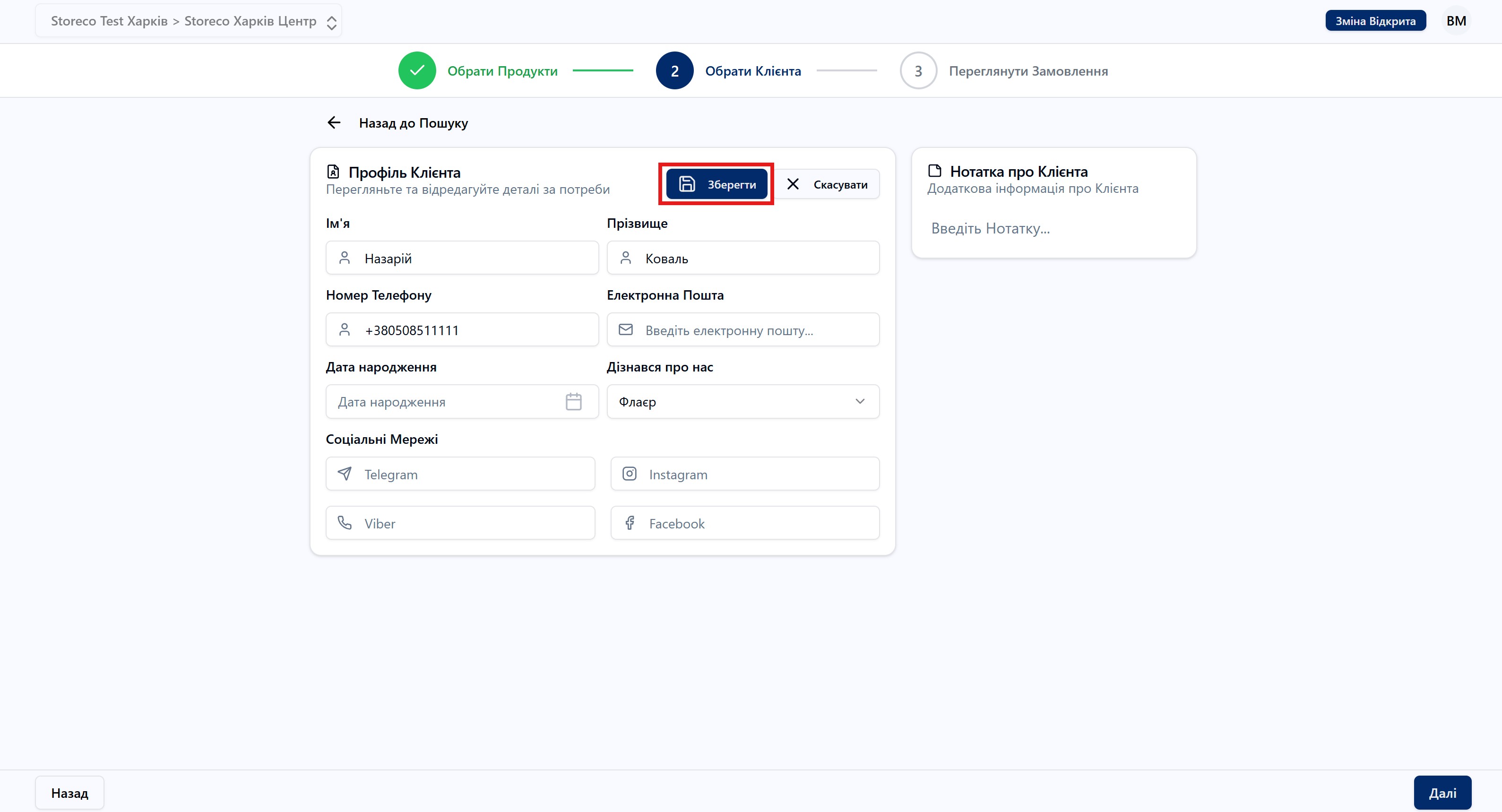Click into the Введіть Нотатку text area
The width and height of the screenshot is (1502, 812).
(x=1053, y=228)
